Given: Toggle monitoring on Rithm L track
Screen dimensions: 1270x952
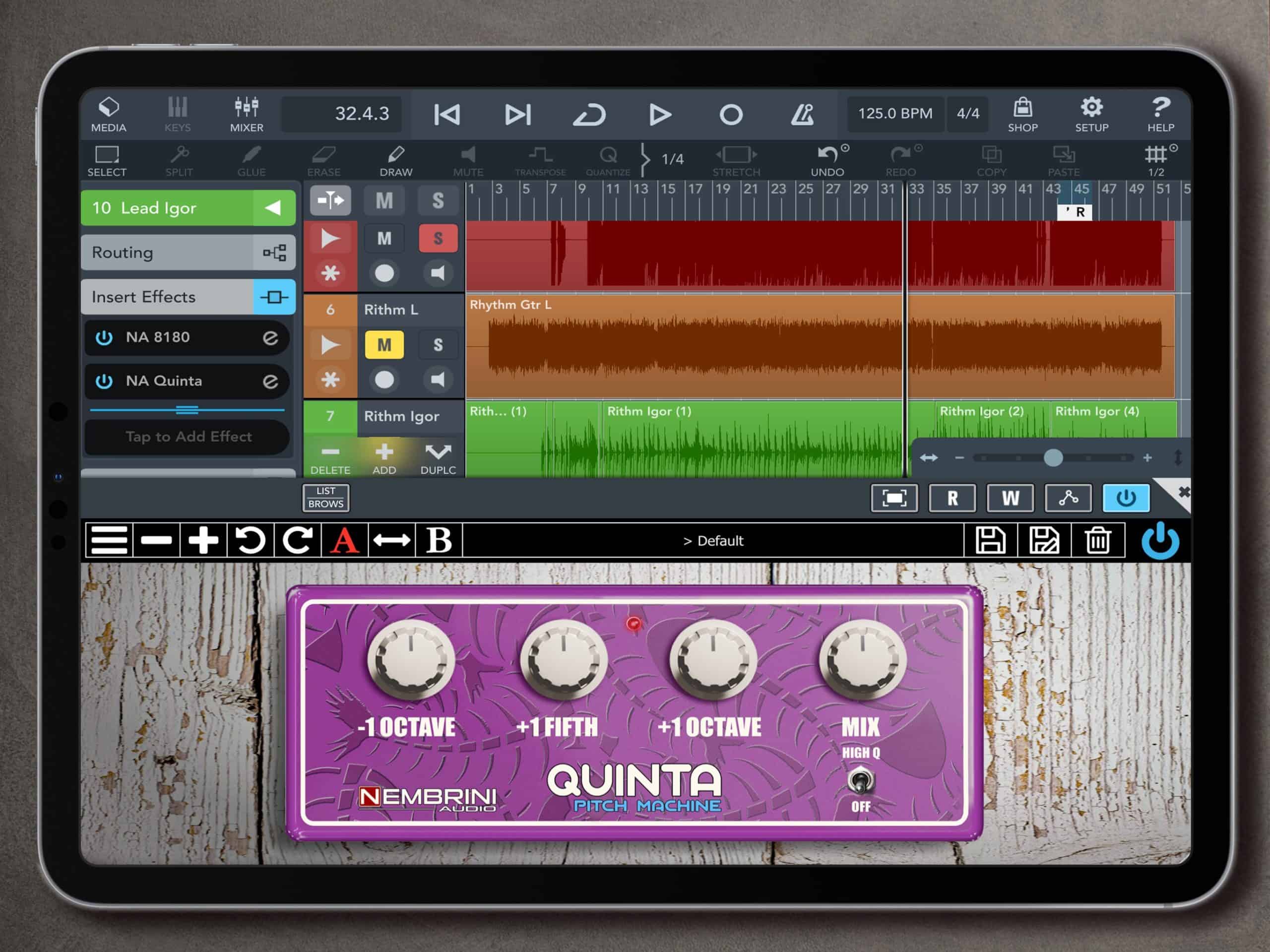Looking at the screenshot, I should coord(438,380).
